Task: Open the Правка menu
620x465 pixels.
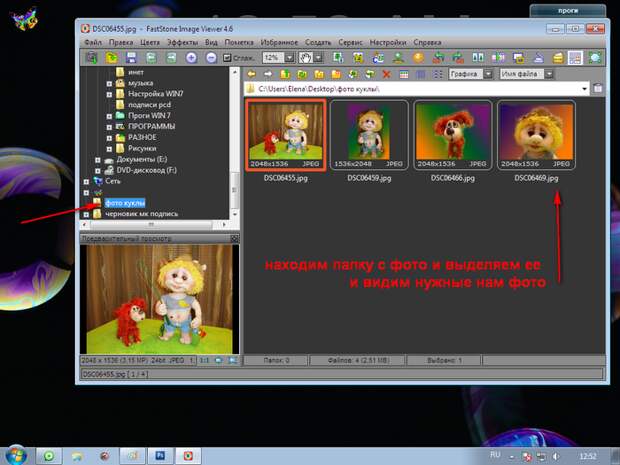Action: pos(121,42)
